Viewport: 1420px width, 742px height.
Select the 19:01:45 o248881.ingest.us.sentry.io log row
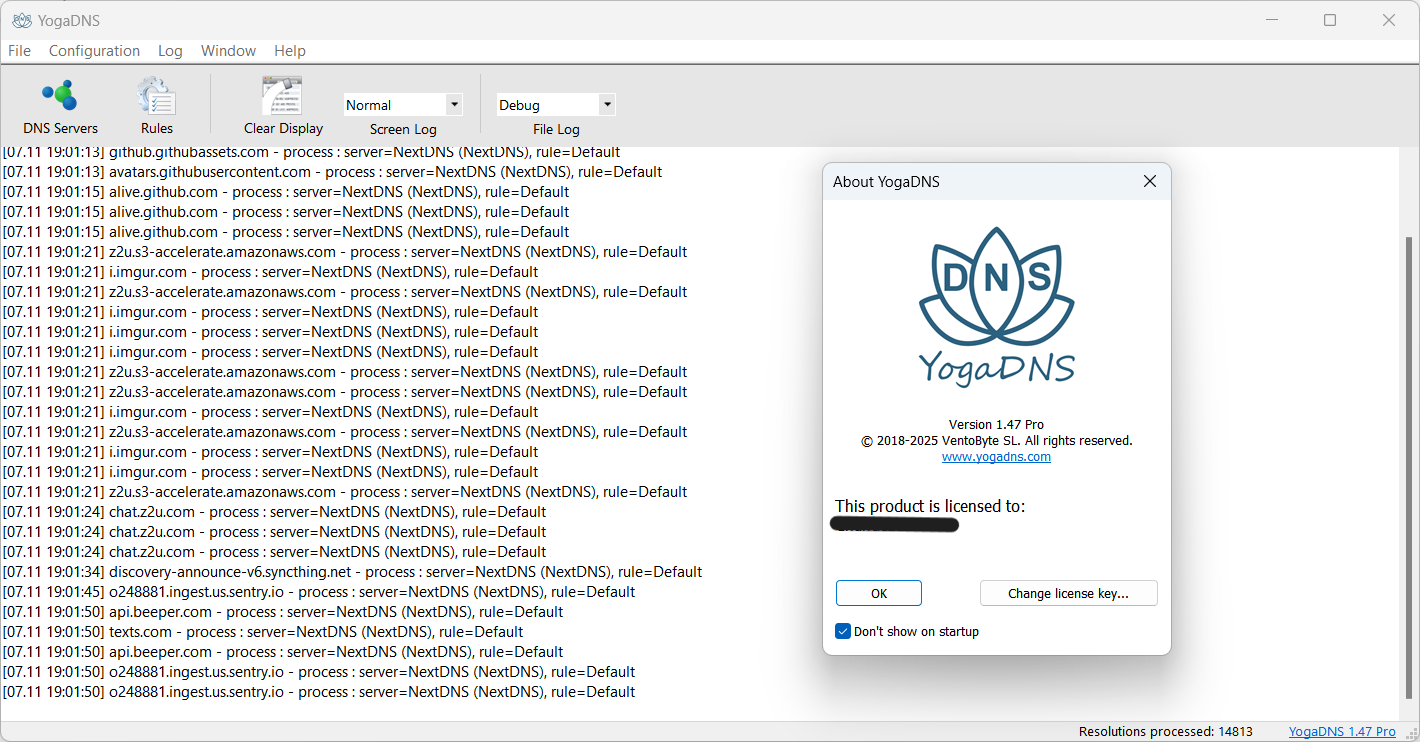pos(318,592)
